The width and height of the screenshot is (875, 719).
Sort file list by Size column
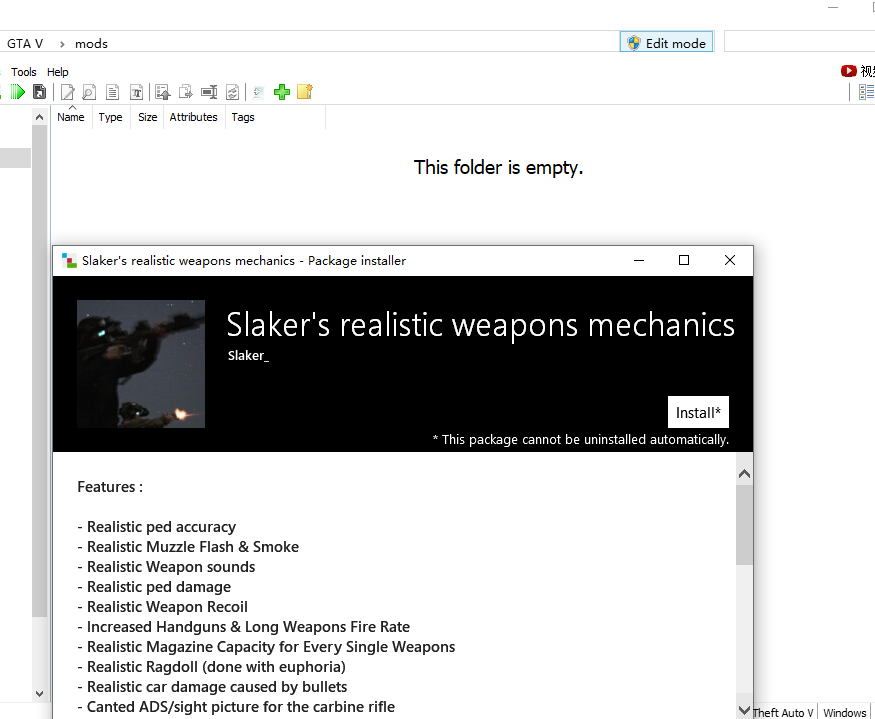[148, 117]
